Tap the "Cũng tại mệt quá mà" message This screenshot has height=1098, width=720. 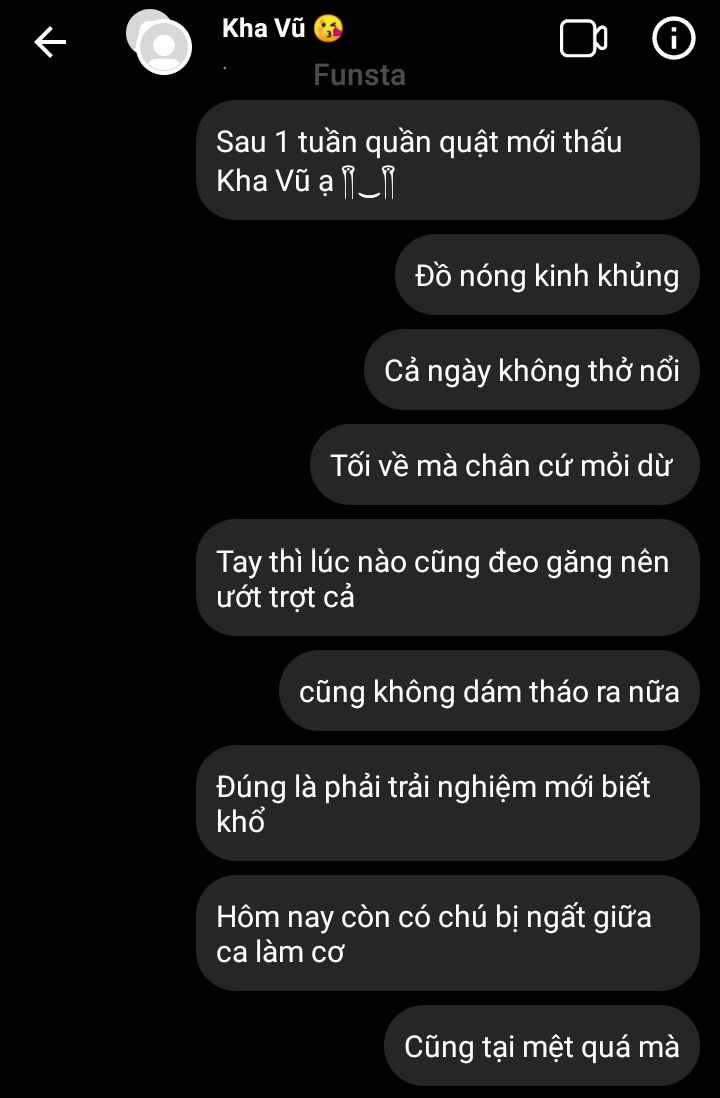(541, 1046)
